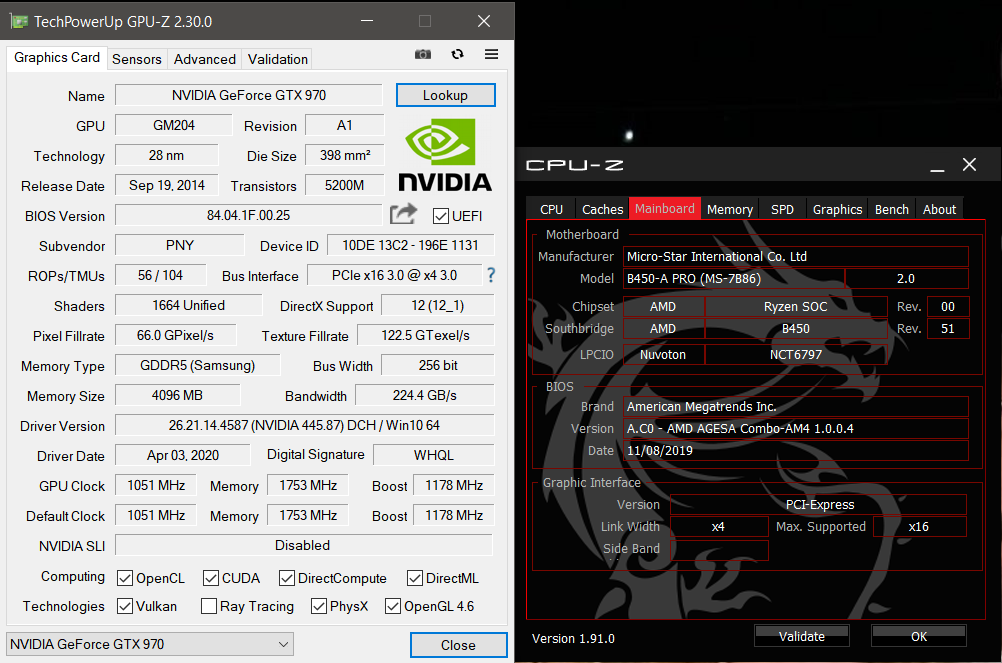The image size is (1002, 663).
Task: Click the Driver Version field
Action: tap(304, 425)
